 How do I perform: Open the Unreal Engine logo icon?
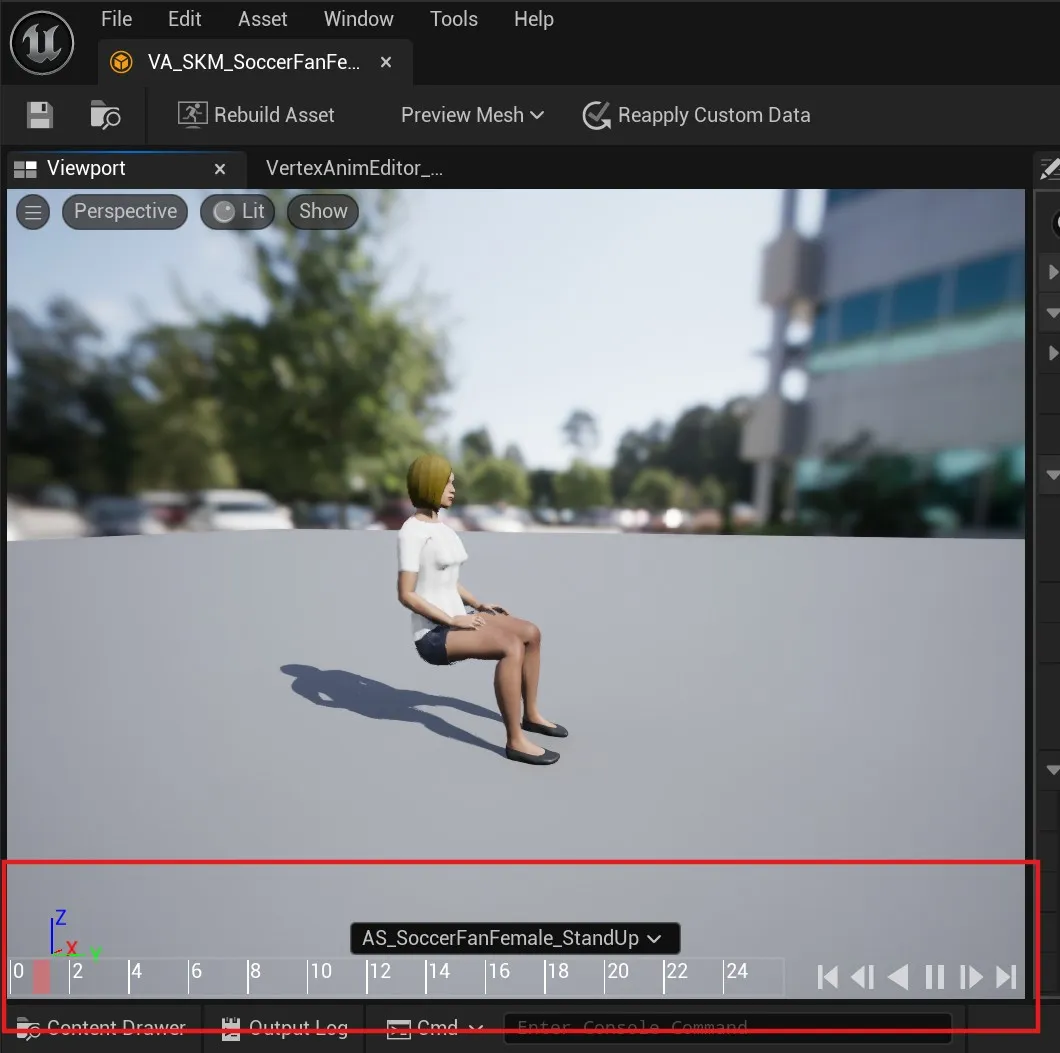(42, 43)
